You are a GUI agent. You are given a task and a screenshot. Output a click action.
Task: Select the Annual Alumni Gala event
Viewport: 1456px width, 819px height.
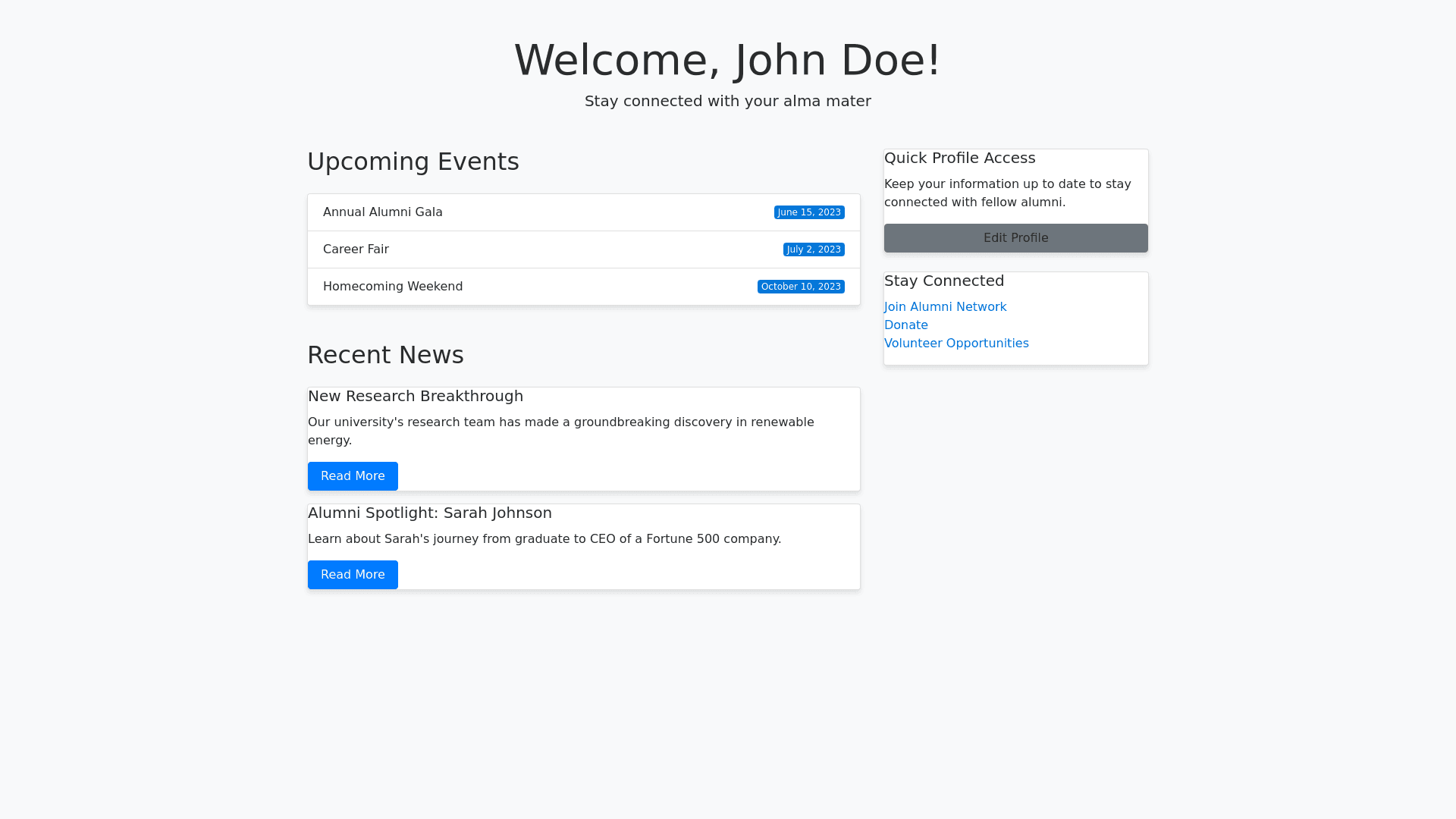(x=383, y=212)
